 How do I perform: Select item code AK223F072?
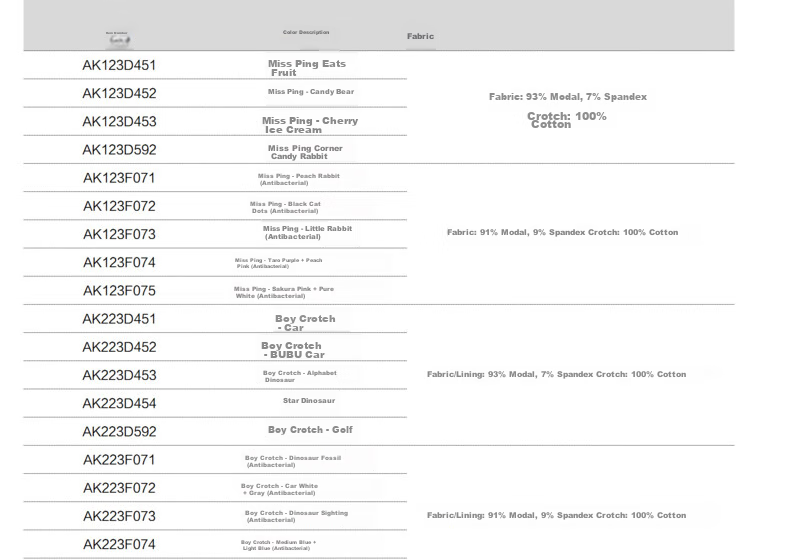pos(119,488)
